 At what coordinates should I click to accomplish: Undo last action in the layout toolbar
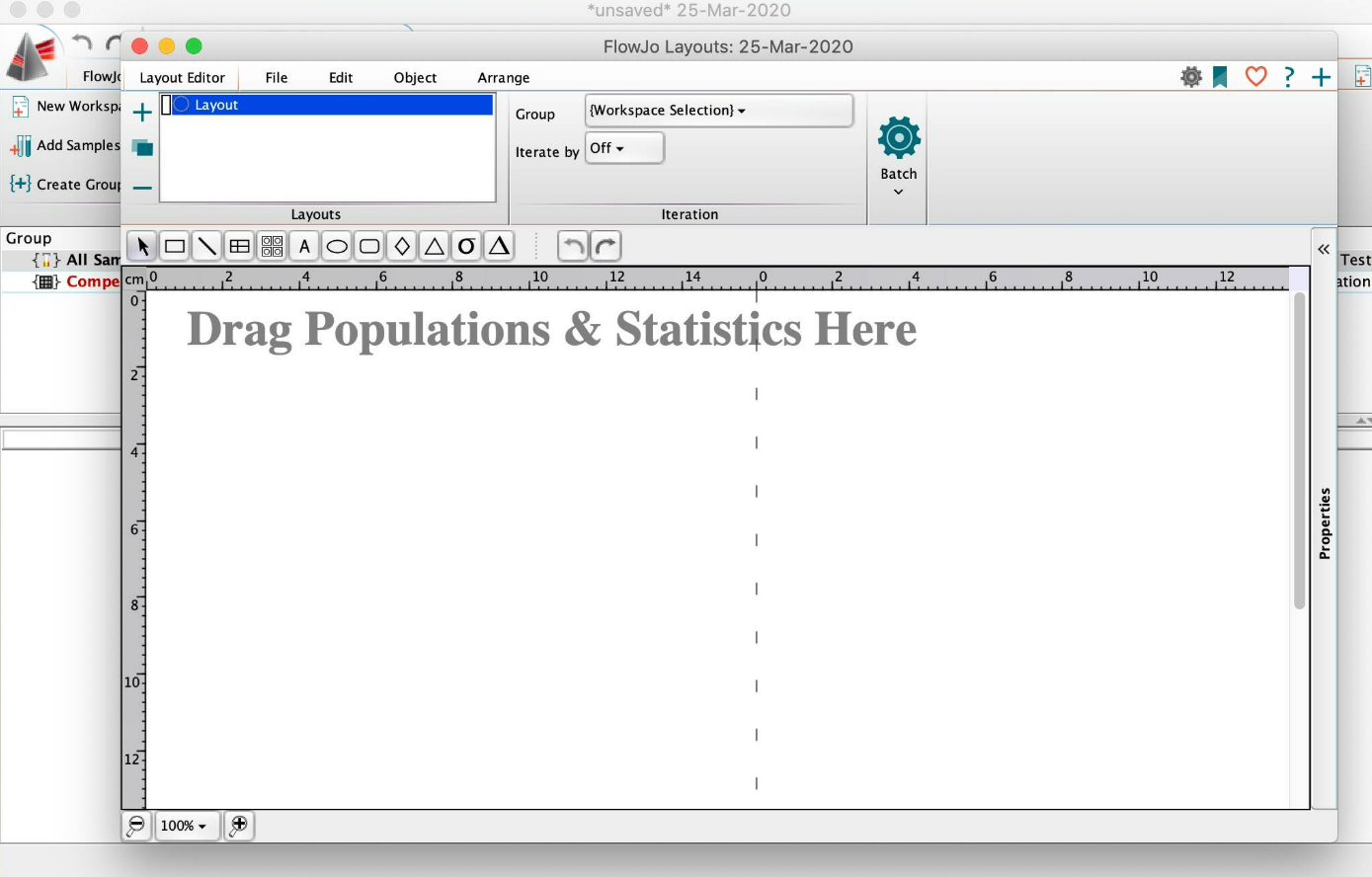(x=573, y=246)
